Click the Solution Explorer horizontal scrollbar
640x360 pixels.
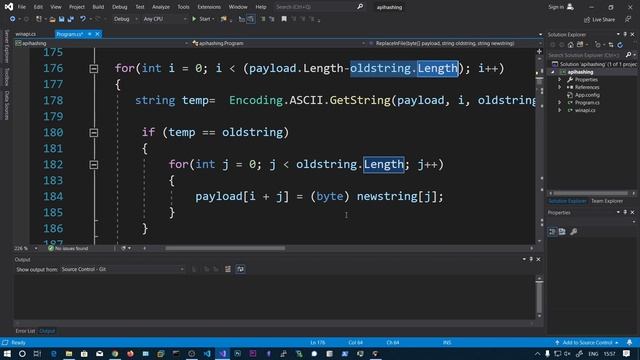pos(591,193)
